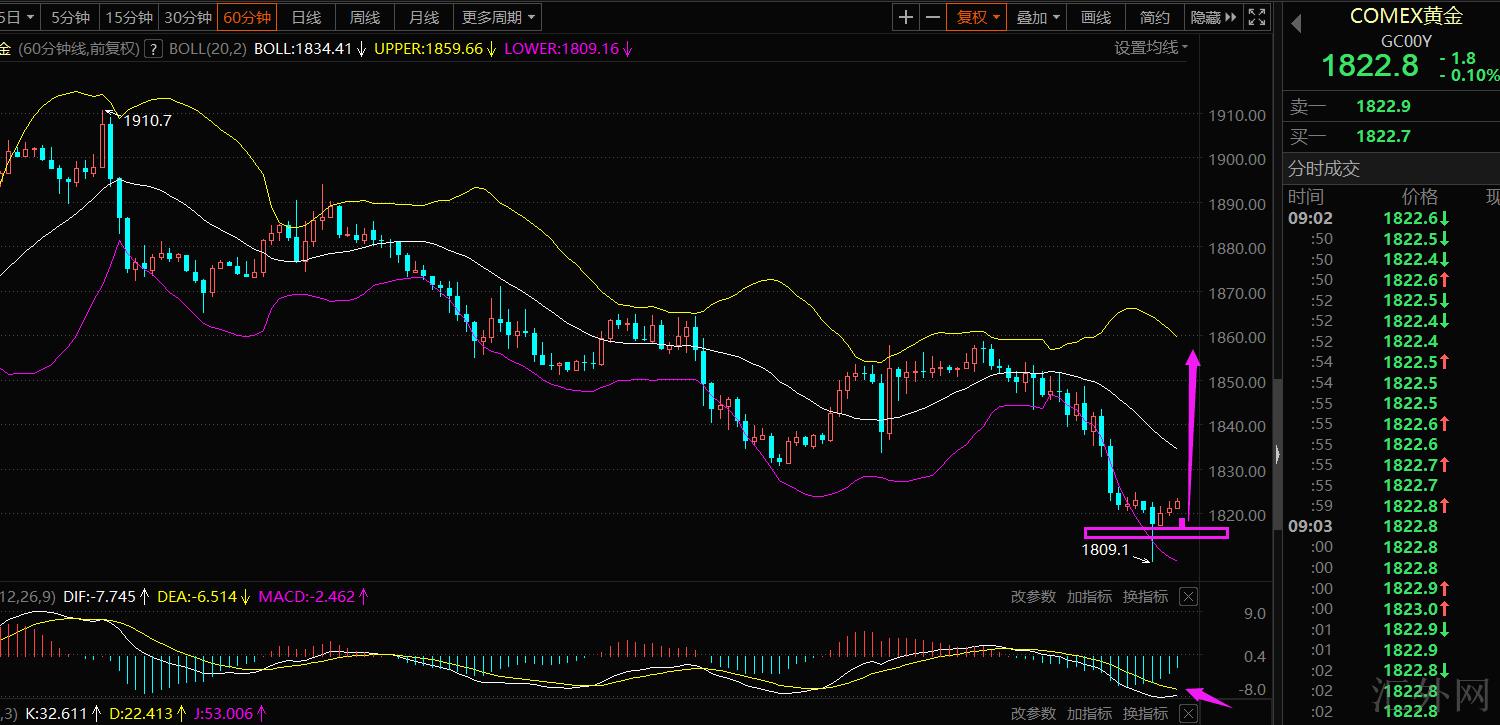The height and width of the screenshot is (725, 1500).
Task: Click the zoom out minus icon
Action: (x=933, y=17)
